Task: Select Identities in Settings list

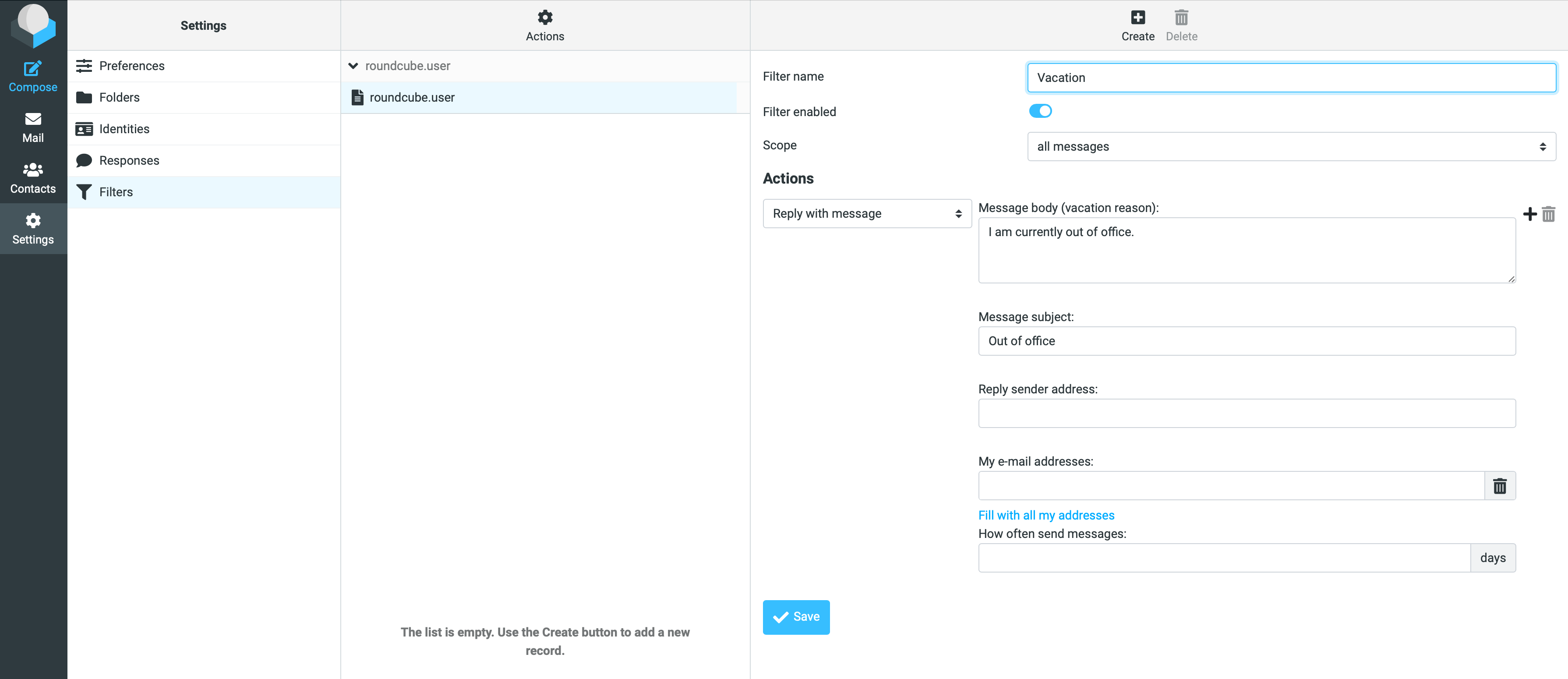Action: point(124,129)
